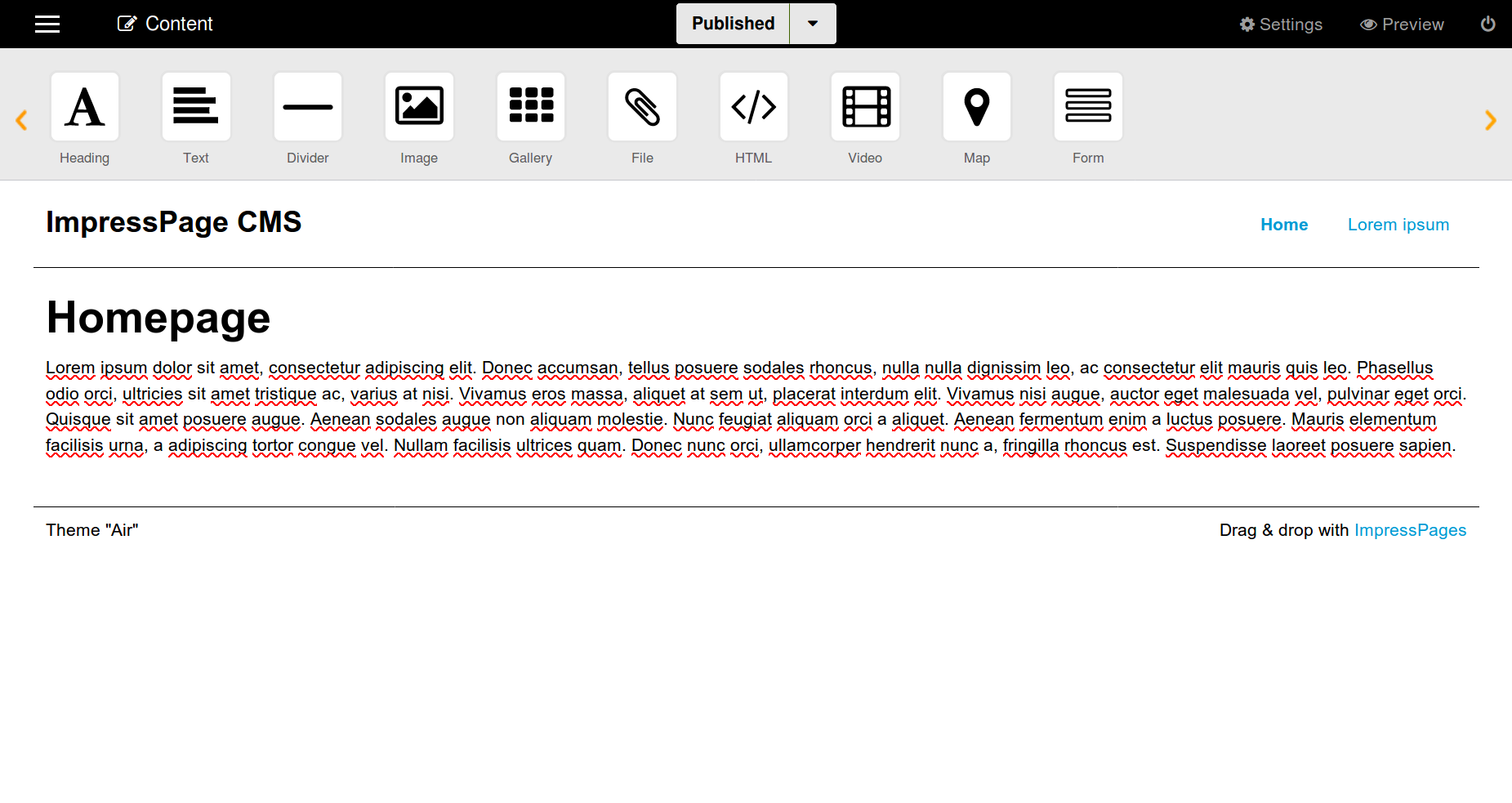Open page Preview
Screen dimensions: 1512x803
click(1402, 25)
